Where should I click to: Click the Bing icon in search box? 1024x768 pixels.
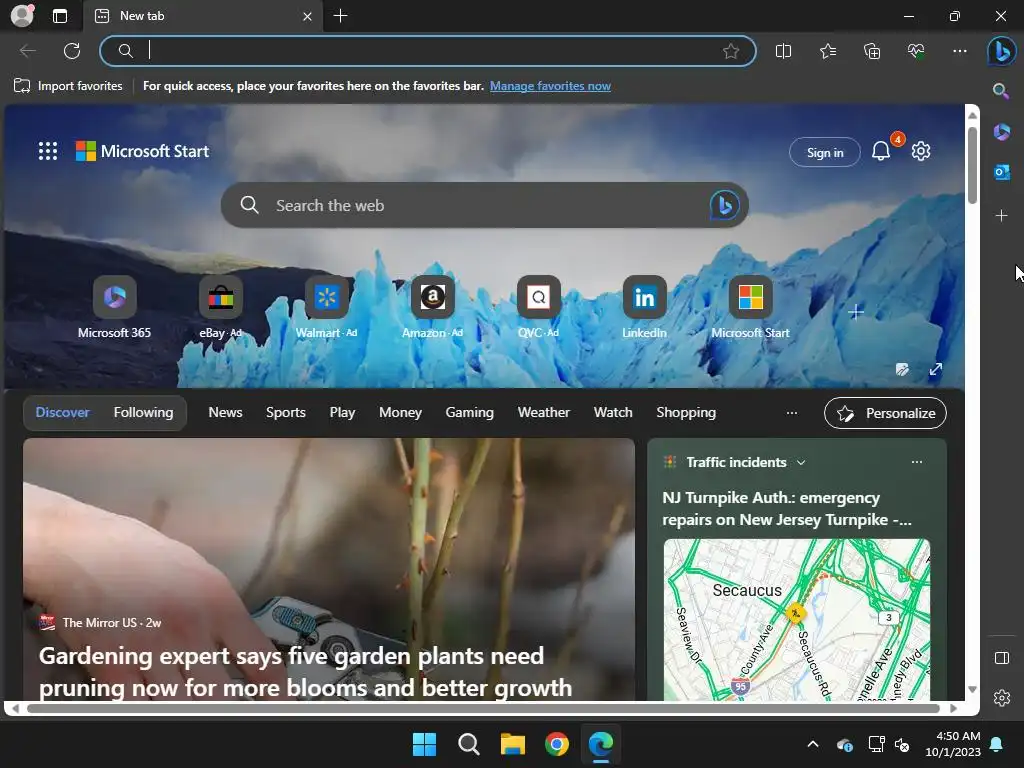pyautogui.click(x=724, y=205)
